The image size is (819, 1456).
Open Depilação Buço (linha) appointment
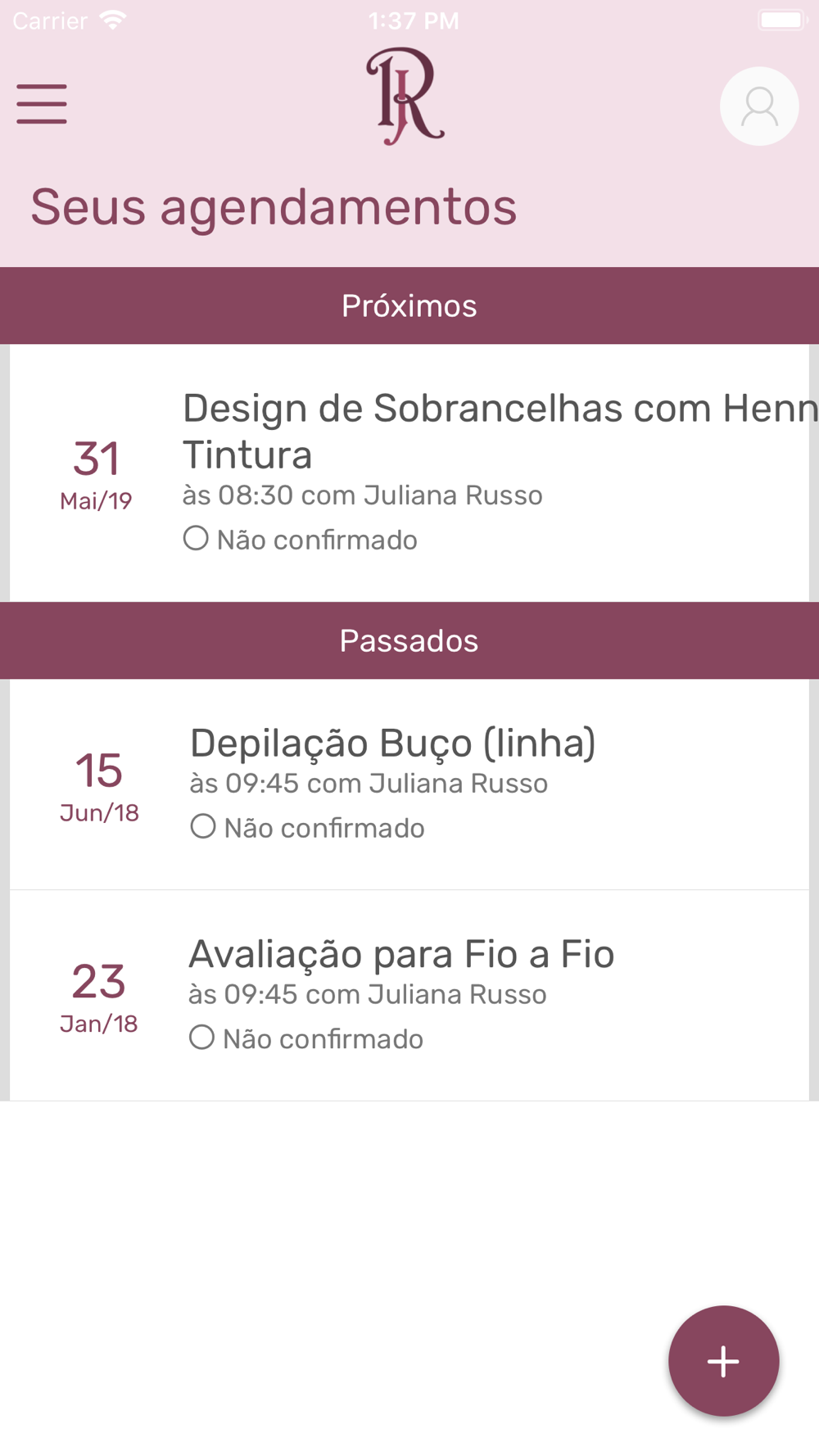tap(409, 785)
